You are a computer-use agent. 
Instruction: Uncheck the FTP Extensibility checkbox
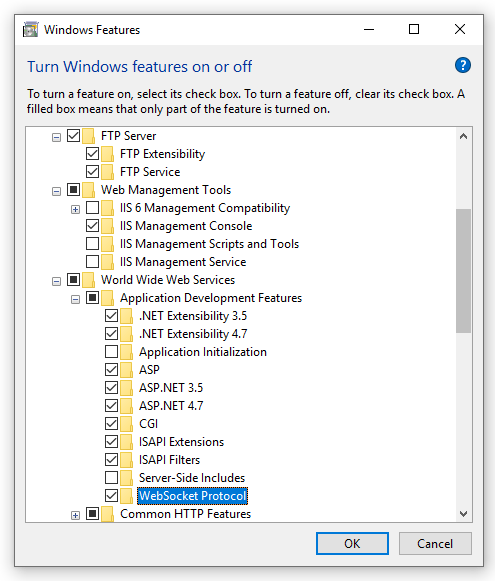92,154
